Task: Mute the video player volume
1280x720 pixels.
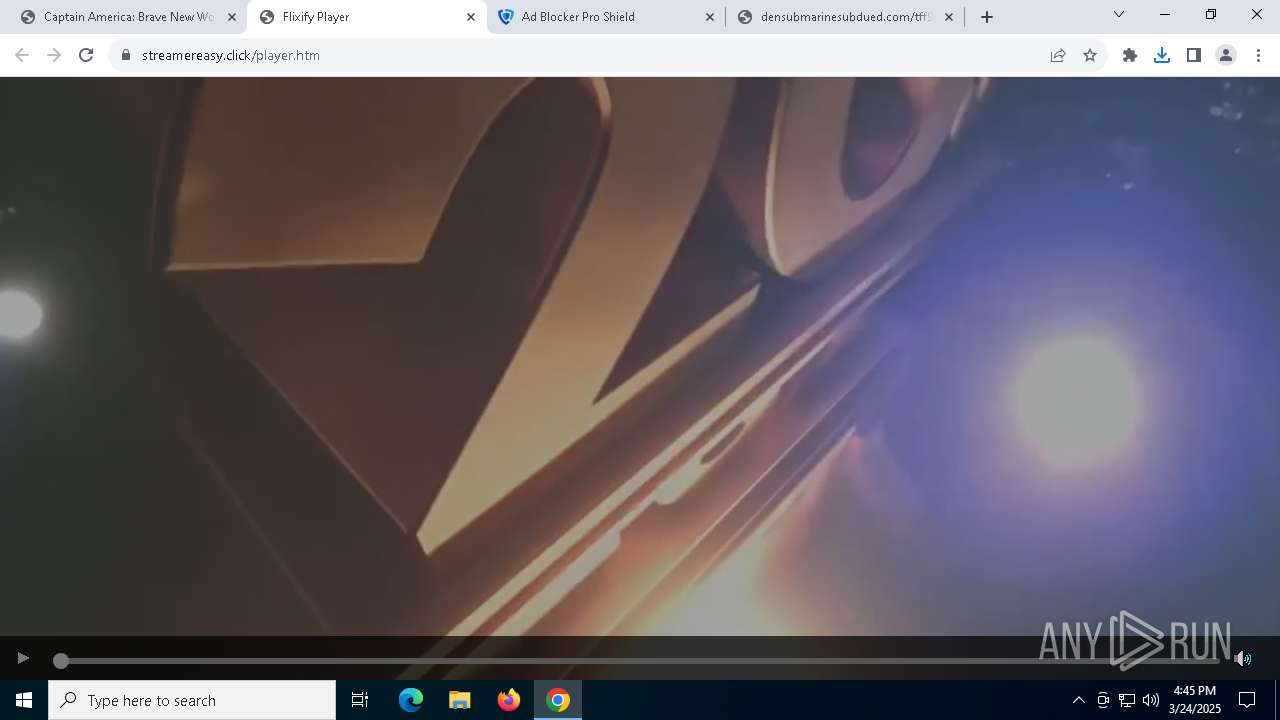Action: (x=1242, y=658)
